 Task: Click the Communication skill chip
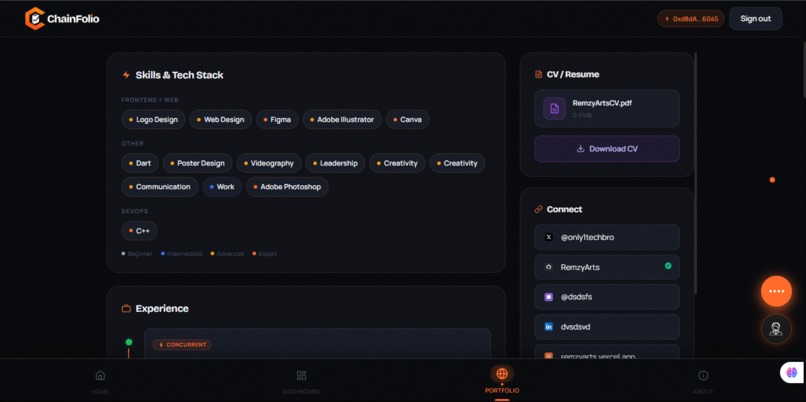(x=159, y=187)
